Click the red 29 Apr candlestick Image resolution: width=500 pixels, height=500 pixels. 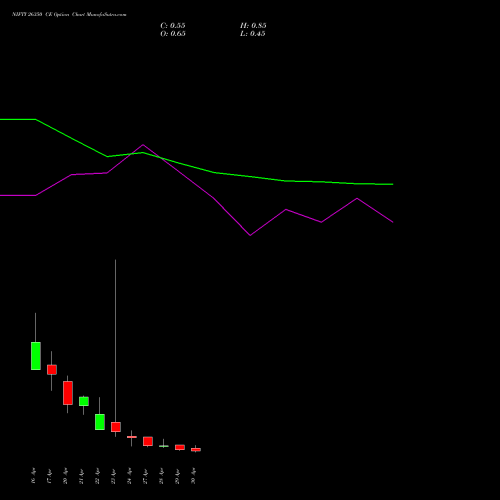coord(180,447)
